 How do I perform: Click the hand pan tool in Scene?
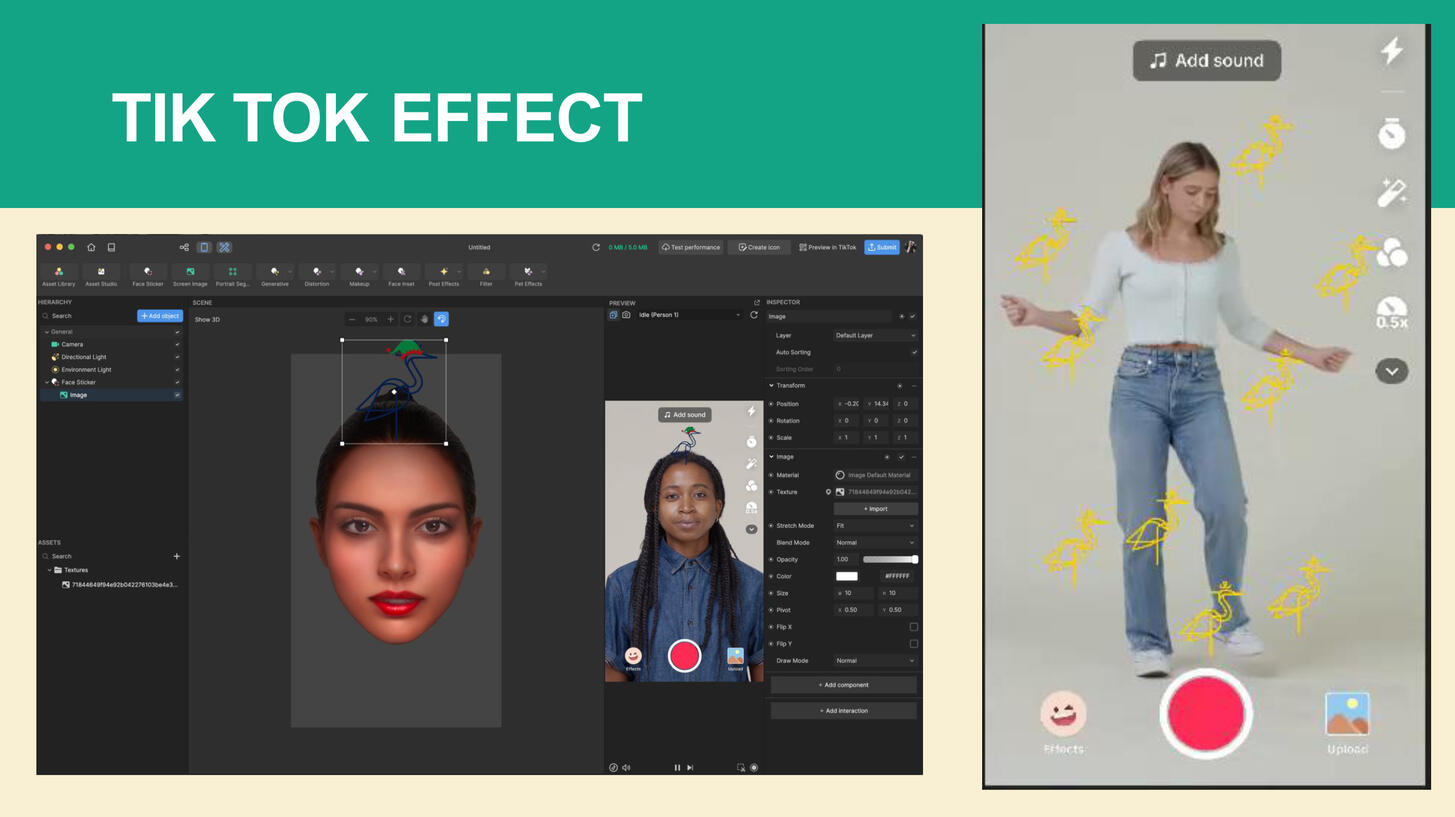click(424, 319)
